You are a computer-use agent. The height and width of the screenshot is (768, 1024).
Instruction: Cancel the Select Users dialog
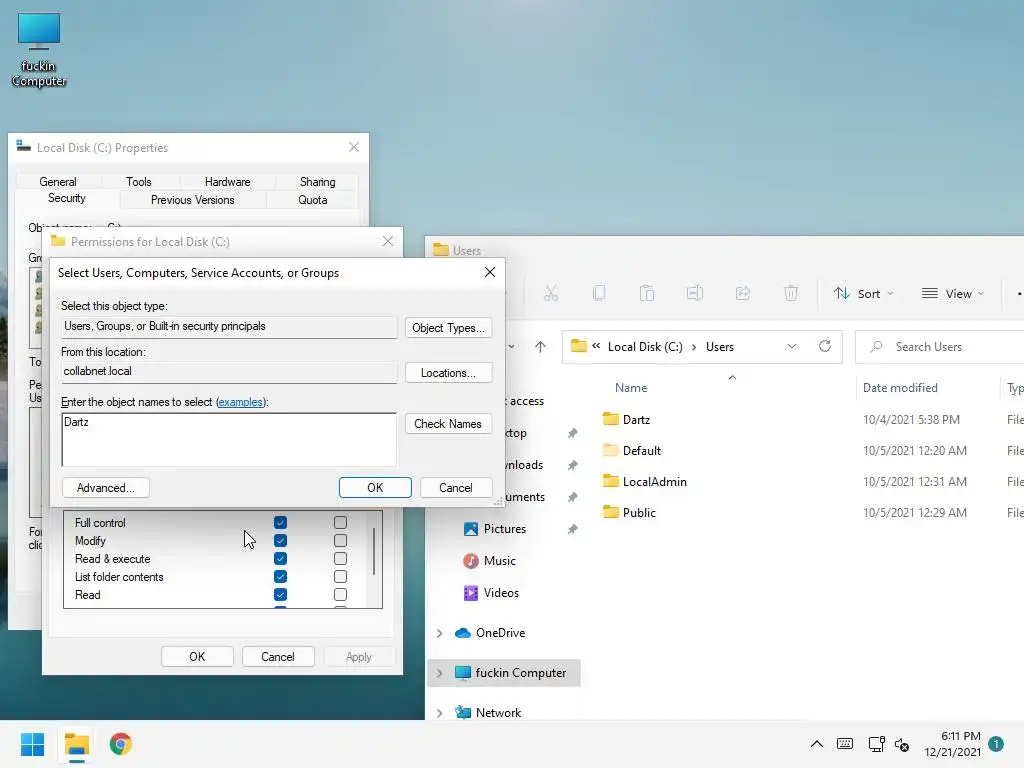(456, 488)
